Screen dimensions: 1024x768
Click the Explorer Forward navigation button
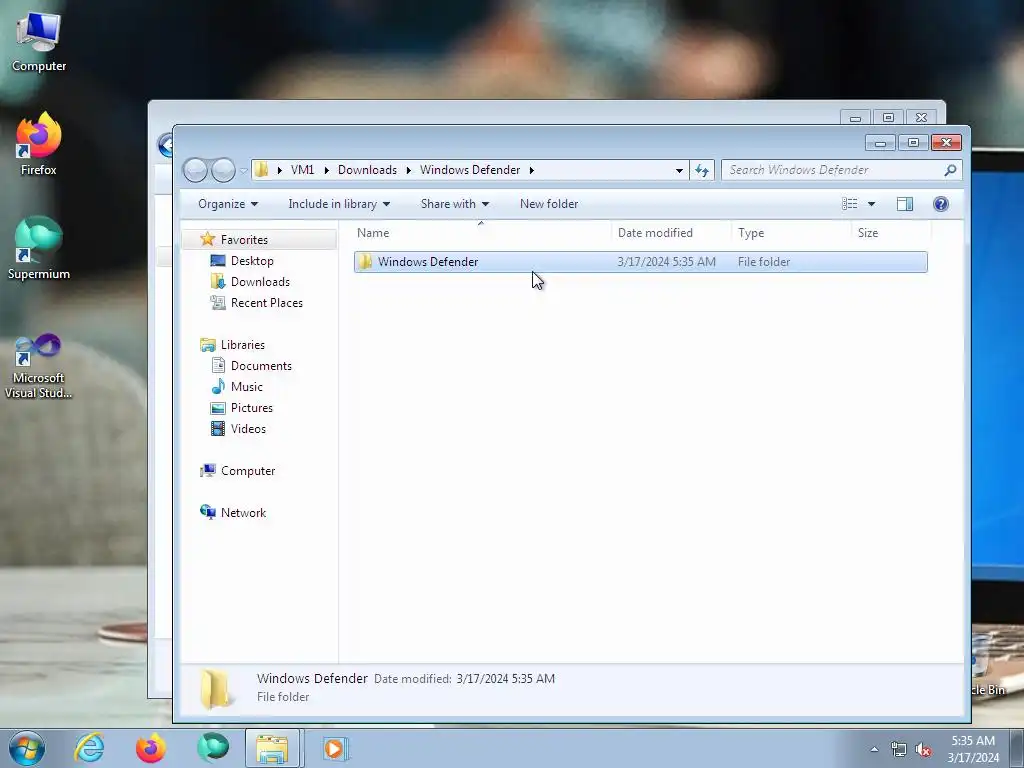223,170
